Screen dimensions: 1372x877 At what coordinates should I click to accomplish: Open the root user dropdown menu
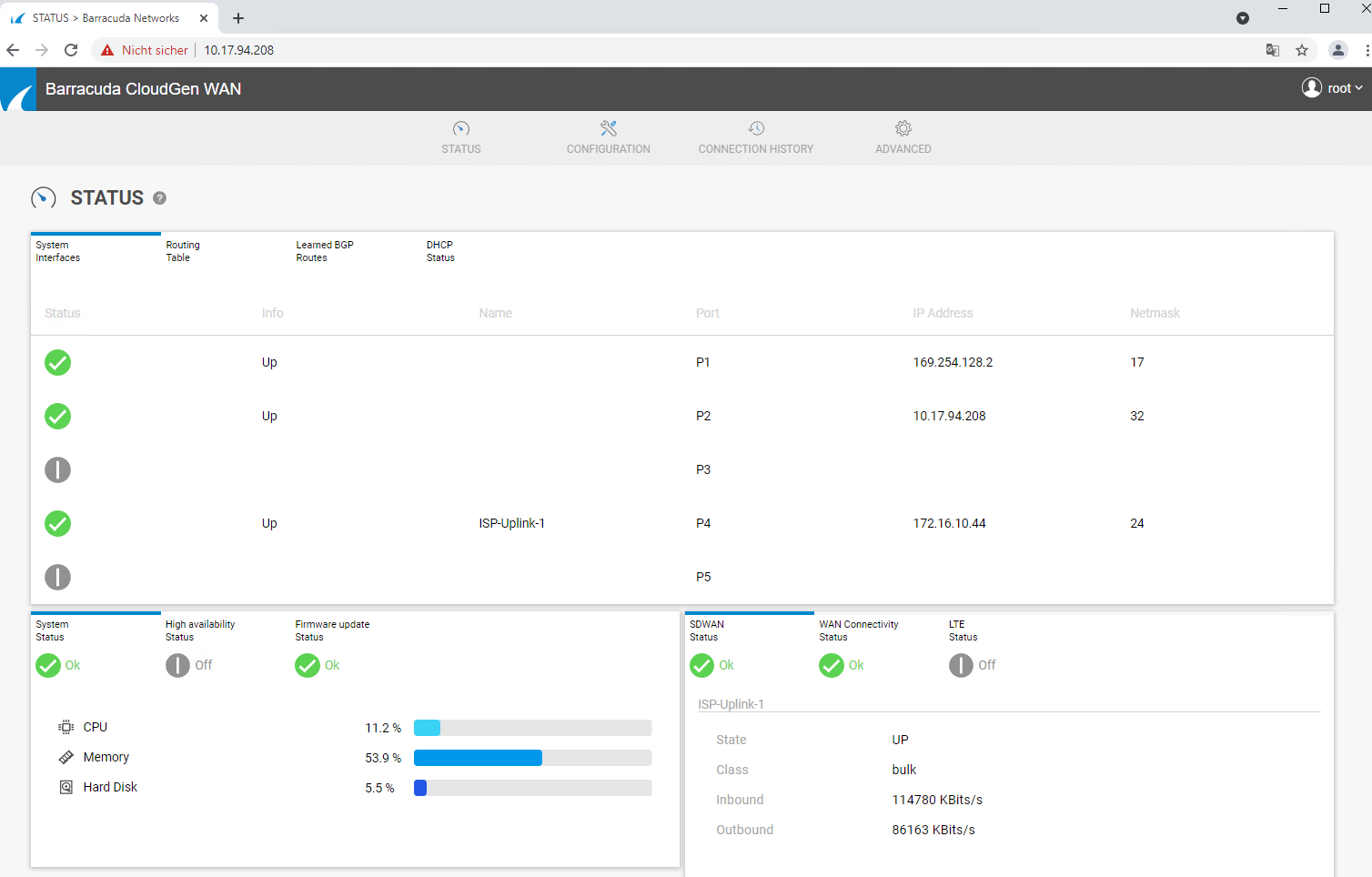(x=1332, y=88)
